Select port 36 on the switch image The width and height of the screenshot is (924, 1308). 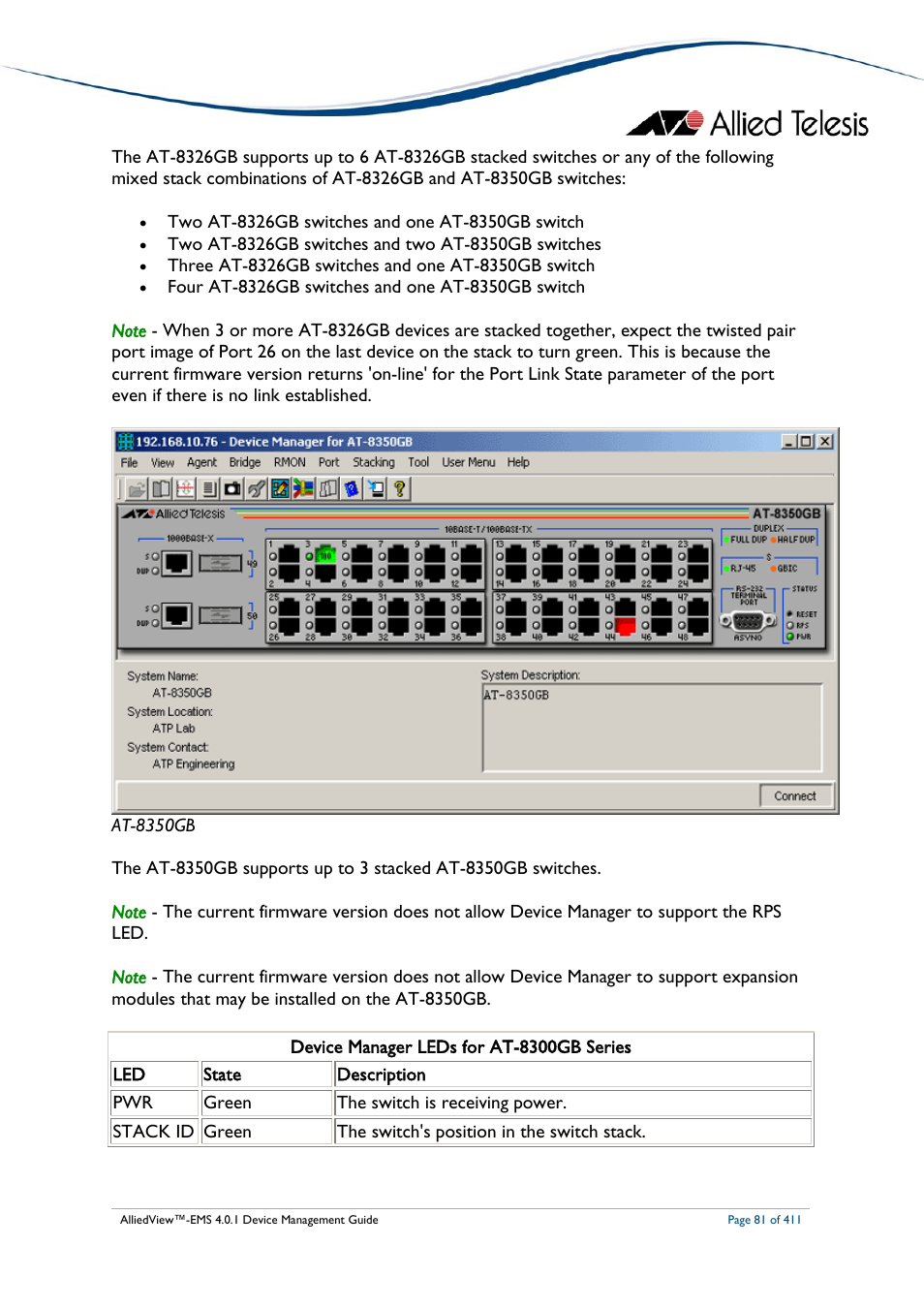click(x=472, y=625)
